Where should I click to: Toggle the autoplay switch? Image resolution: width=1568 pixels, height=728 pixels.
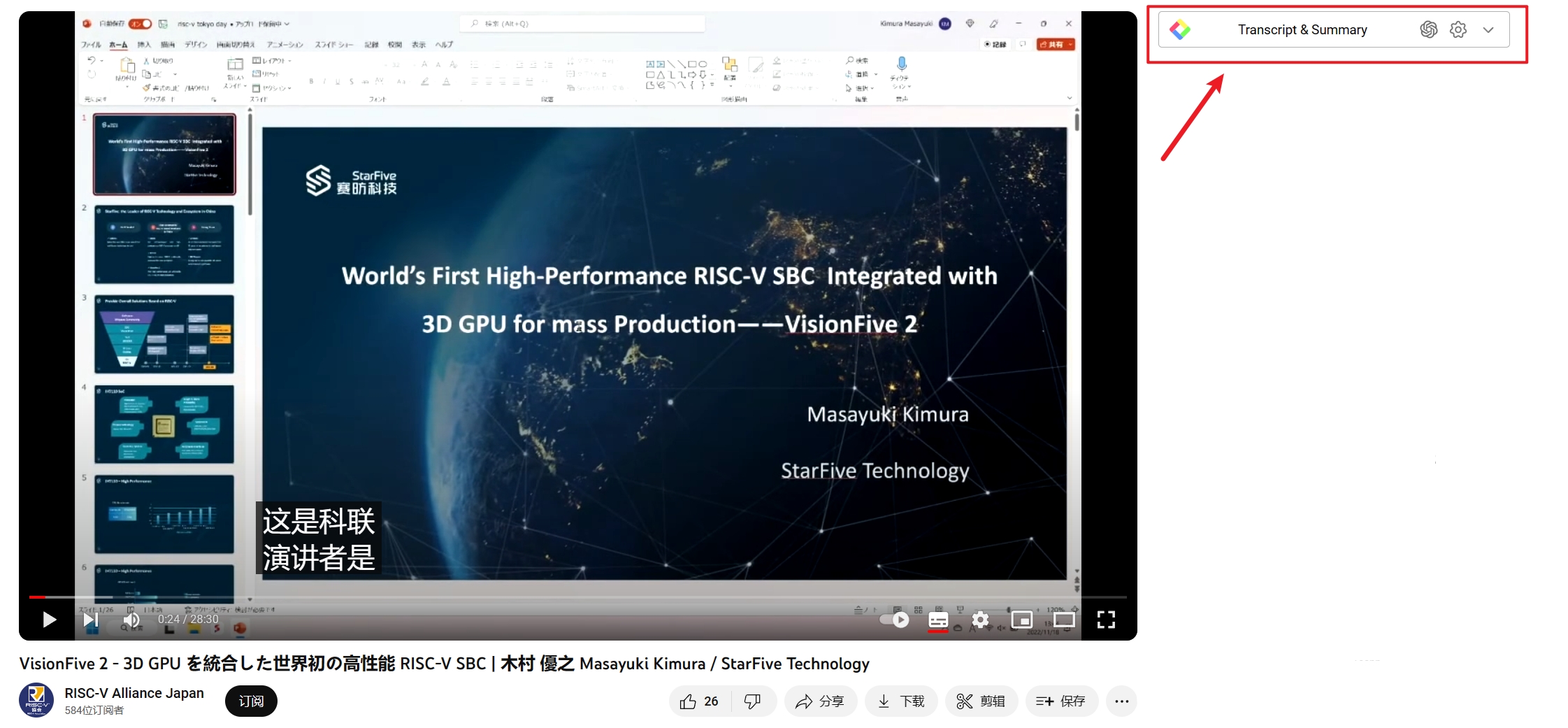point(895,620)
